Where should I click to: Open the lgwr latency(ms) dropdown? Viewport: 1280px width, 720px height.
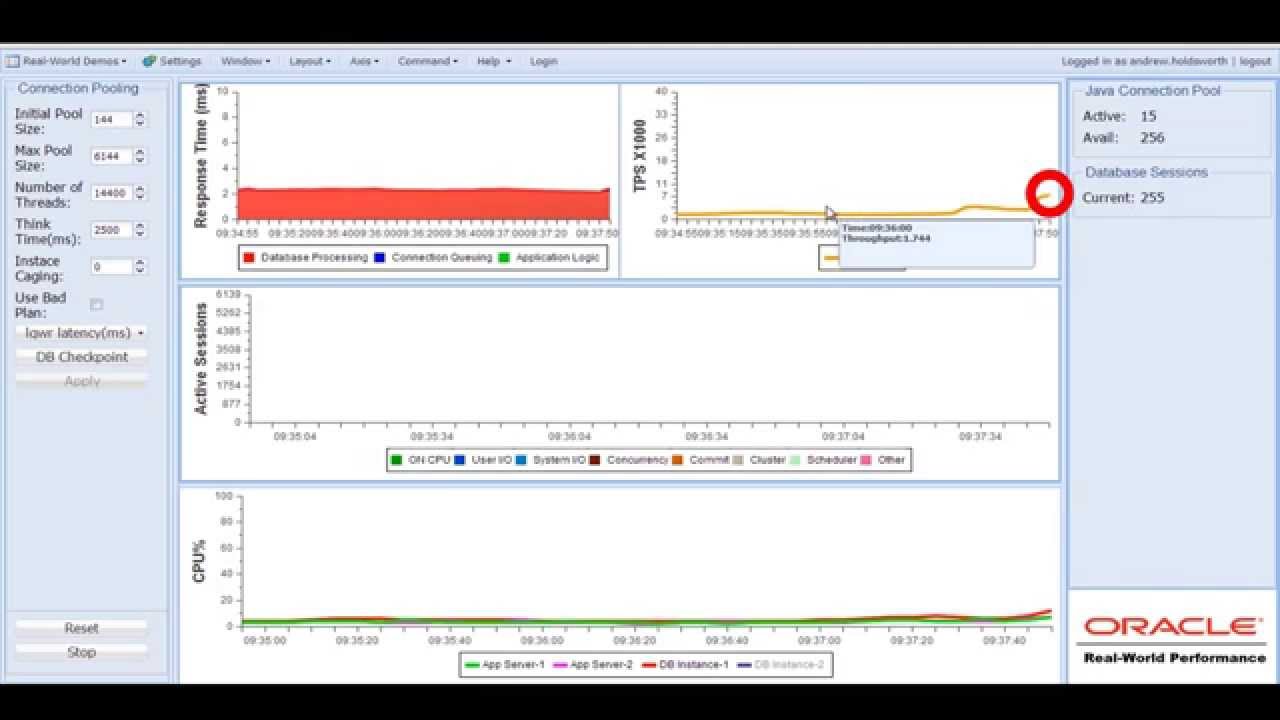tap(82, 333)
